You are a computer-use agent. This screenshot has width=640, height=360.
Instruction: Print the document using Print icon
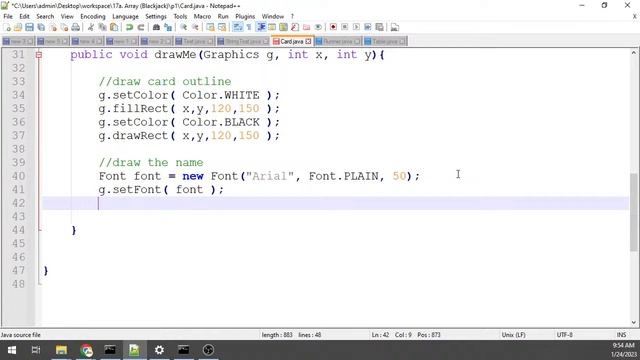tap(76, 27)
